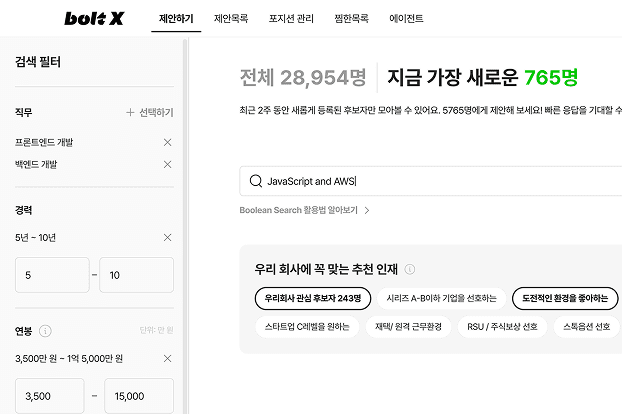
Task: Click the maximum salary field showing 15,000
Action: click(x=139, y=396)
